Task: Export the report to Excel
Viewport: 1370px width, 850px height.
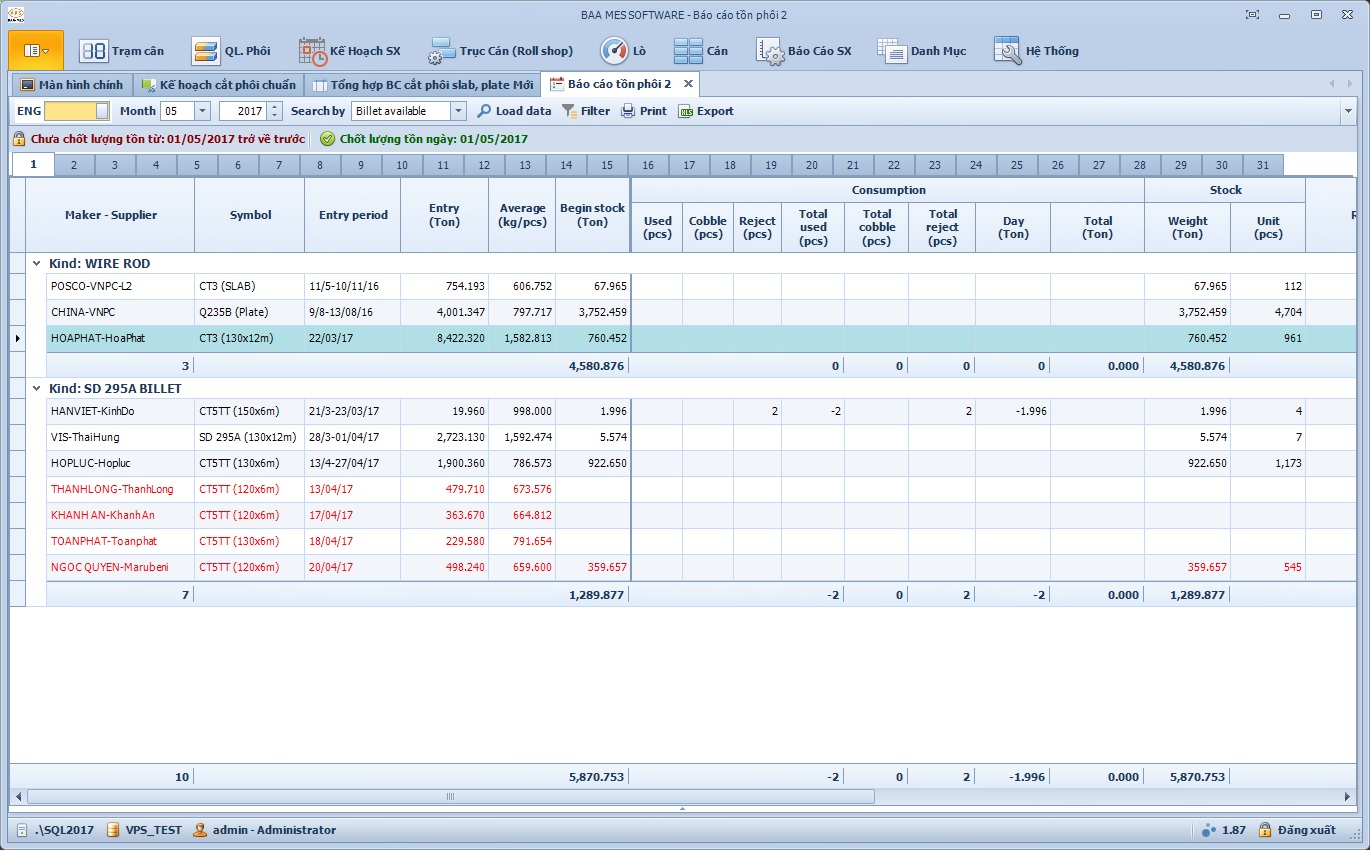Action: pyautogui.click(x=706, y=111)
